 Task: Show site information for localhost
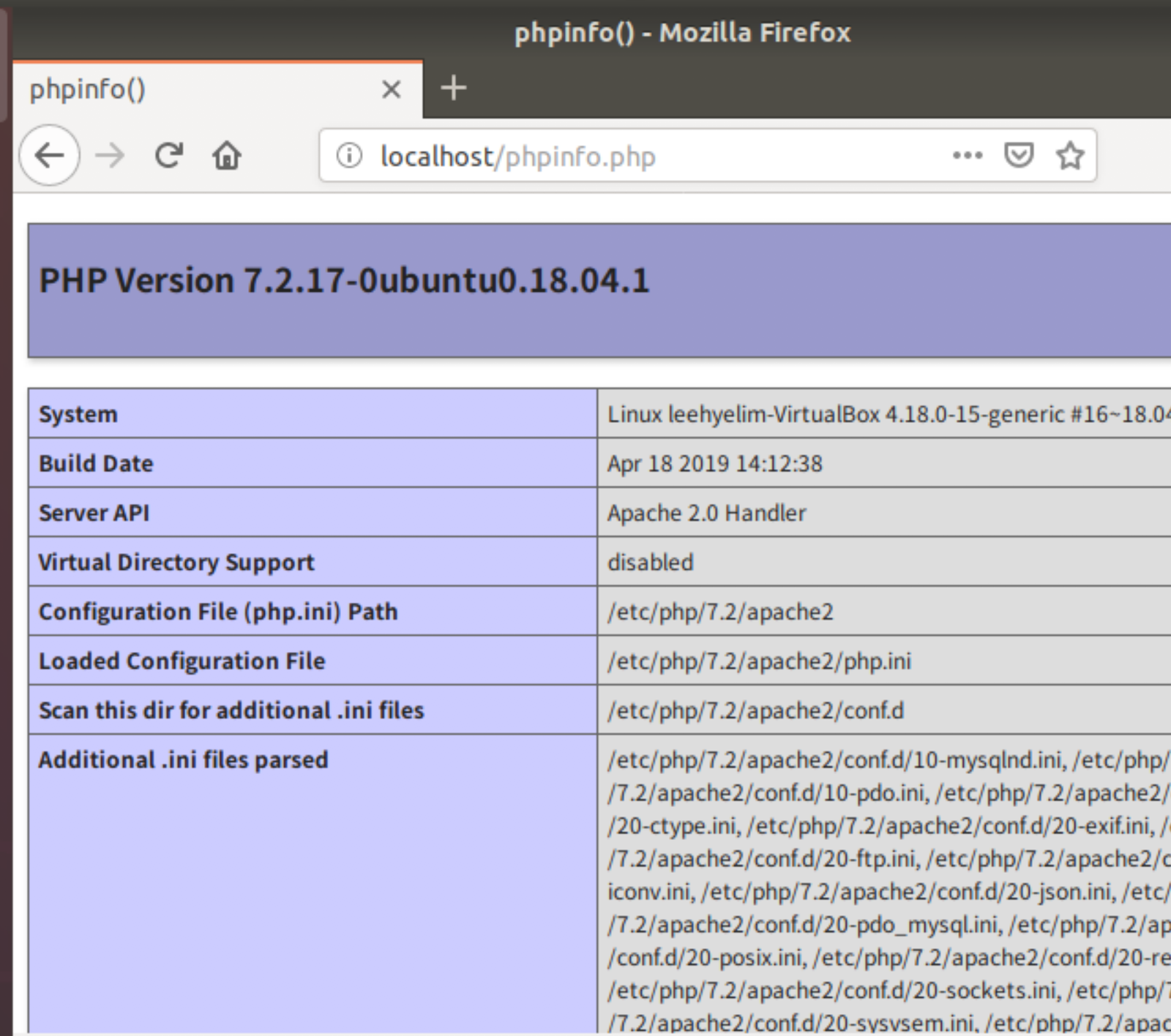[349, 155]
